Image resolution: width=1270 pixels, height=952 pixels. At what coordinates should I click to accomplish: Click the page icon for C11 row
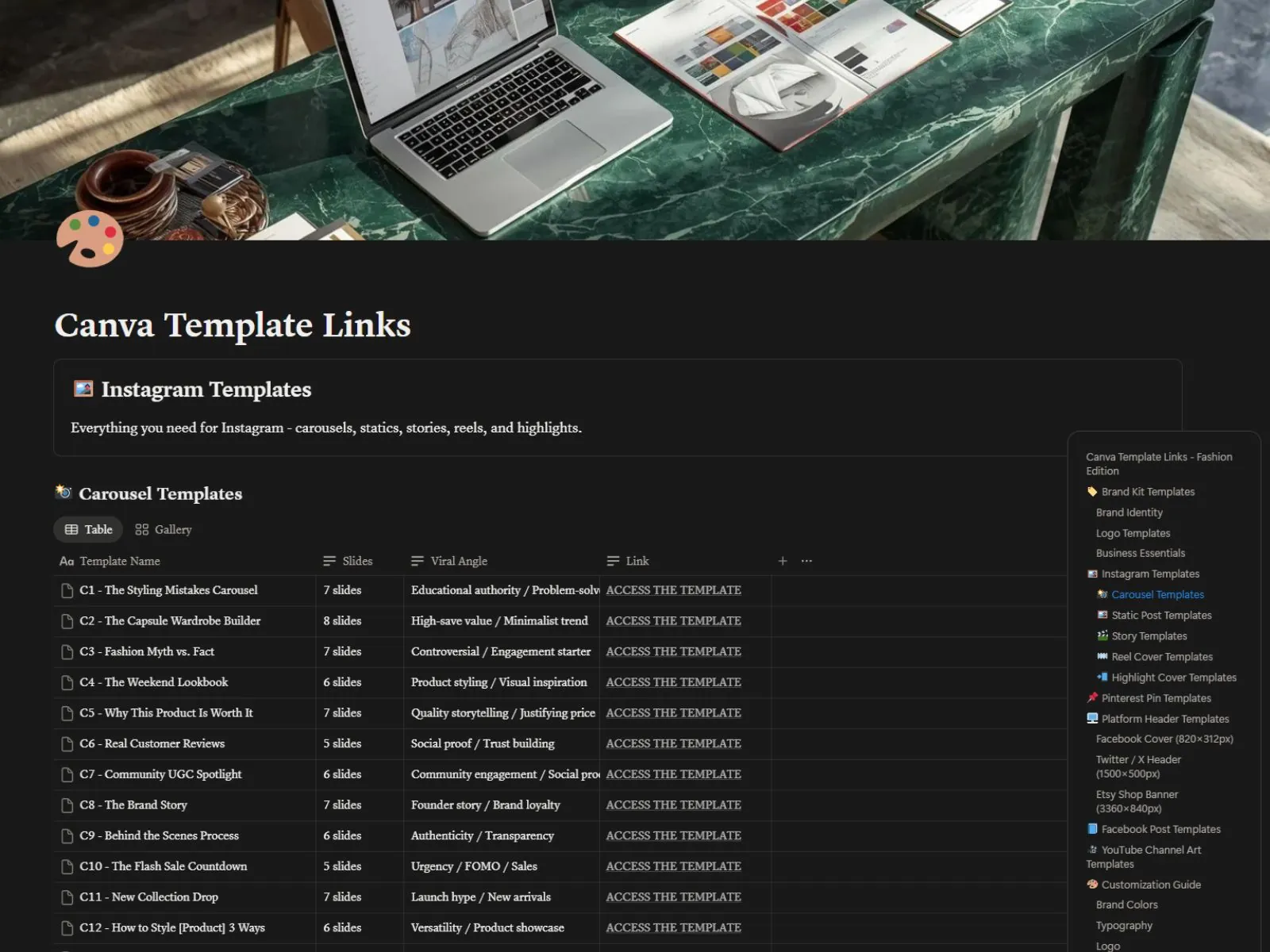[x=67, y=897]
